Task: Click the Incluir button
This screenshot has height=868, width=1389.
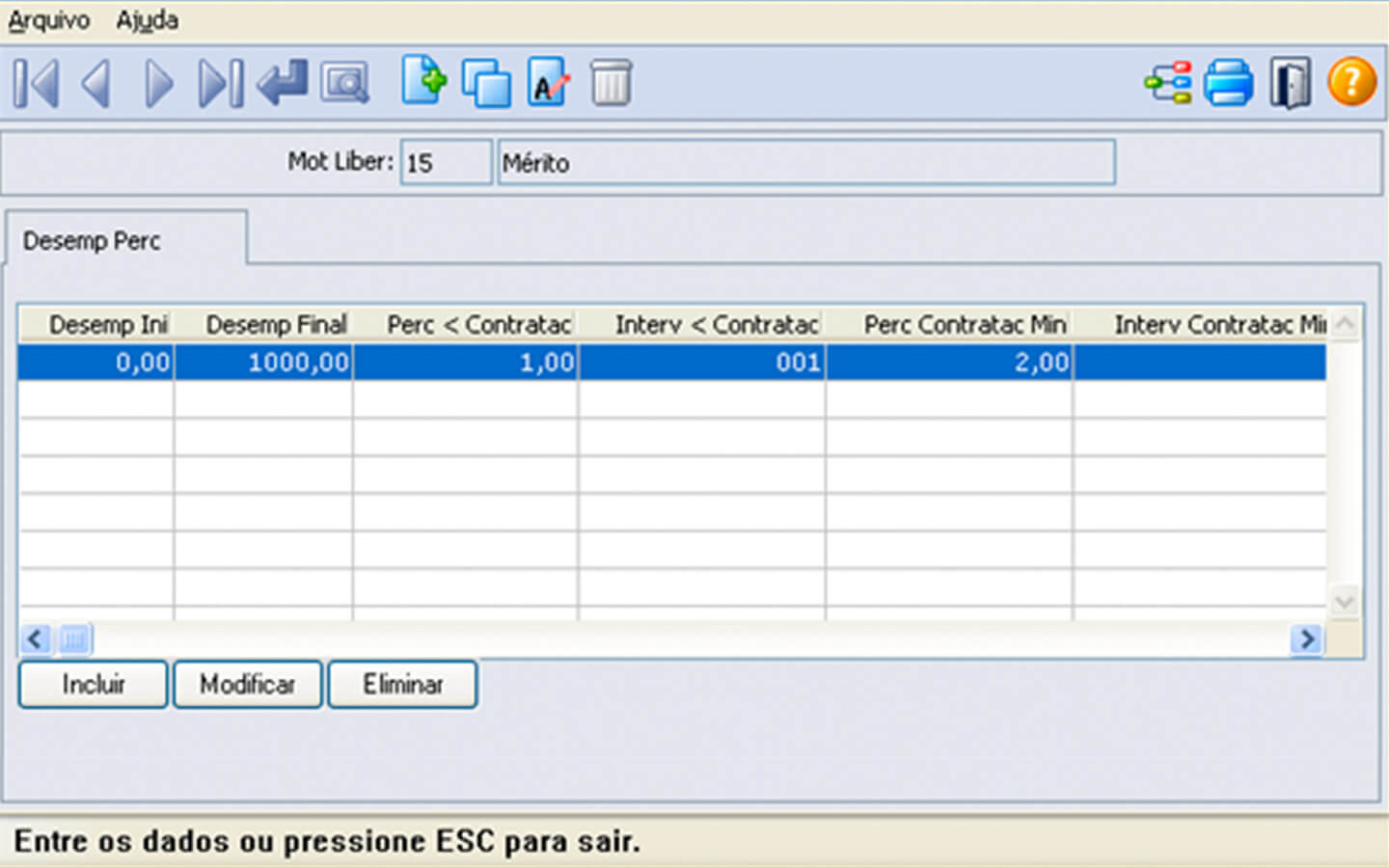Action: pyautogui.click(x=94, y=685)
